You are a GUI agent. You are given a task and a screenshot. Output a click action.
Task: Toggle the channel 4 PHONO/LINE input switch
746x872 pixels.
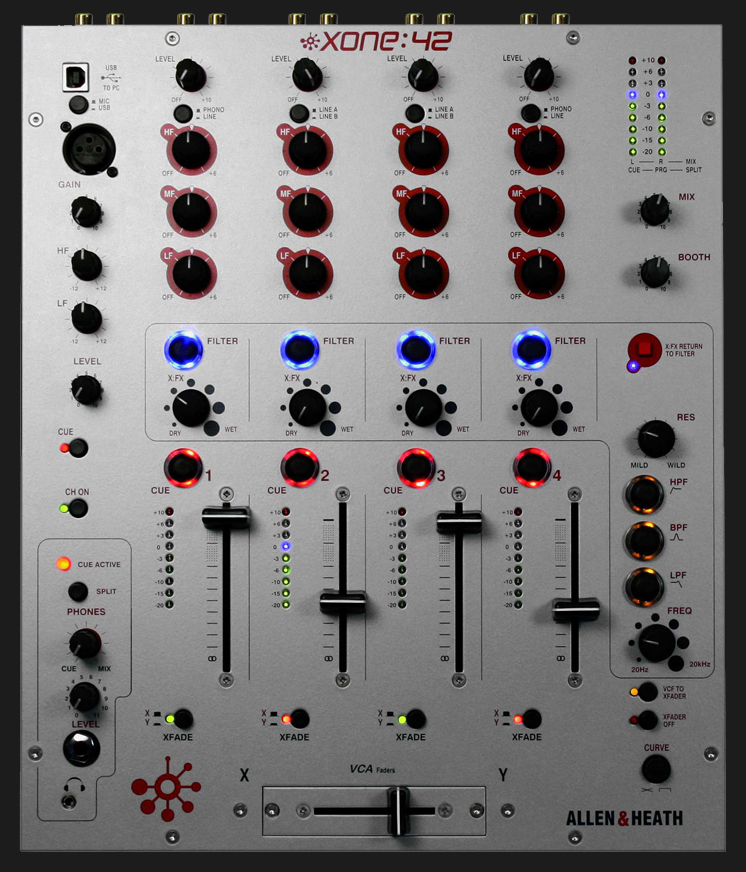coord(531,113)
